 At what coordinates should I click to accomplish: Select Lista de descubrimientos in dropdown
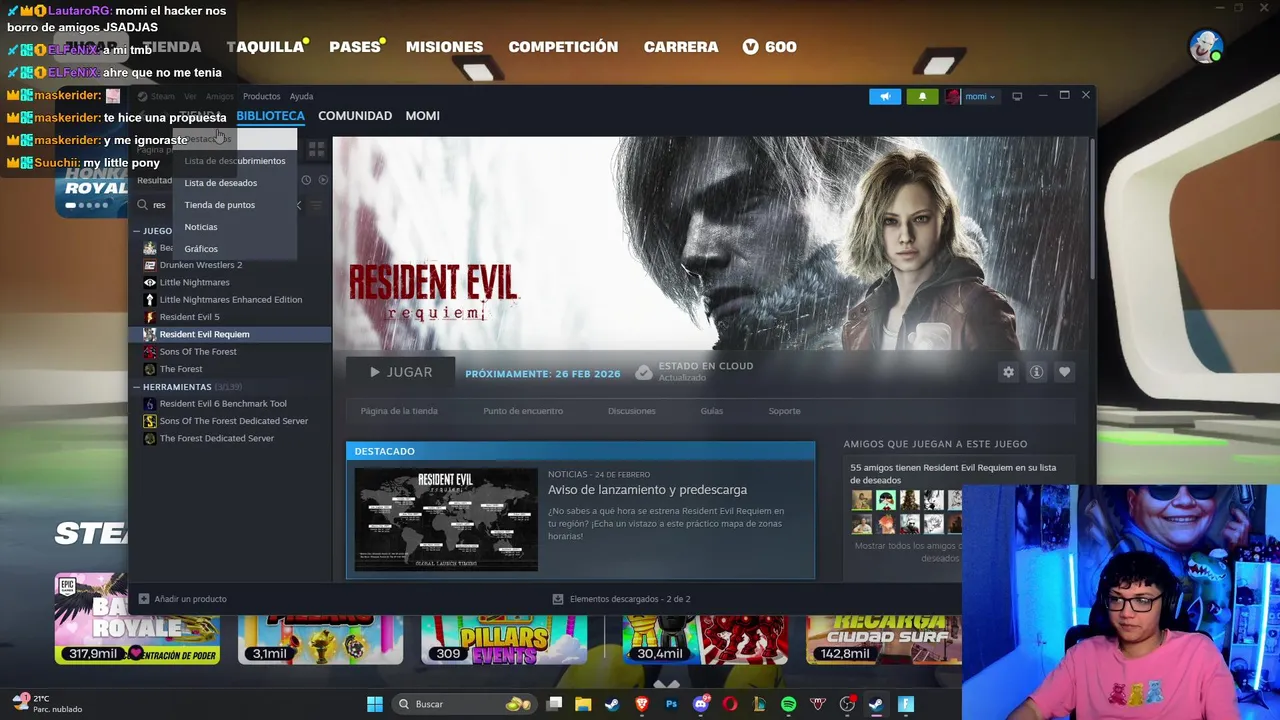click(235, 161)
